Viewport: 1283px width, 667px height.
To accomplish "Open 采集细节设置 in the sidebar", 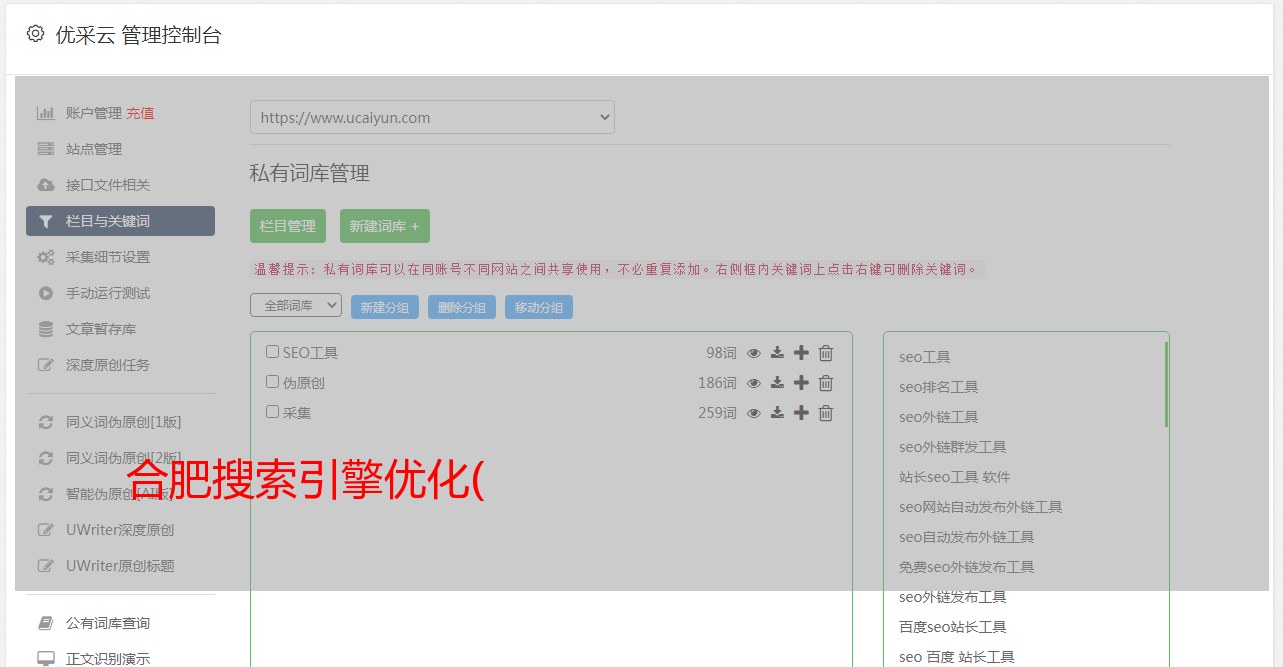I will [108, 257].
